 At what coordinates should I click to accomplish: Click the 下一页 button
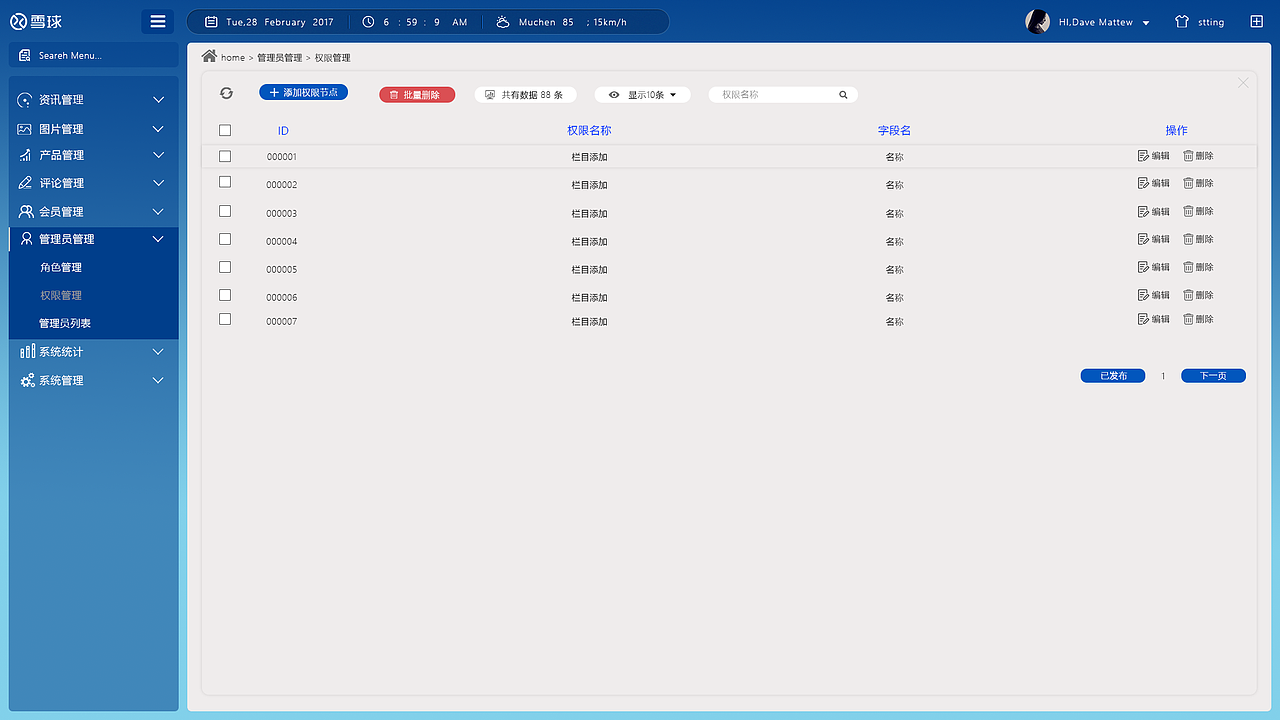click(1213, 376)
